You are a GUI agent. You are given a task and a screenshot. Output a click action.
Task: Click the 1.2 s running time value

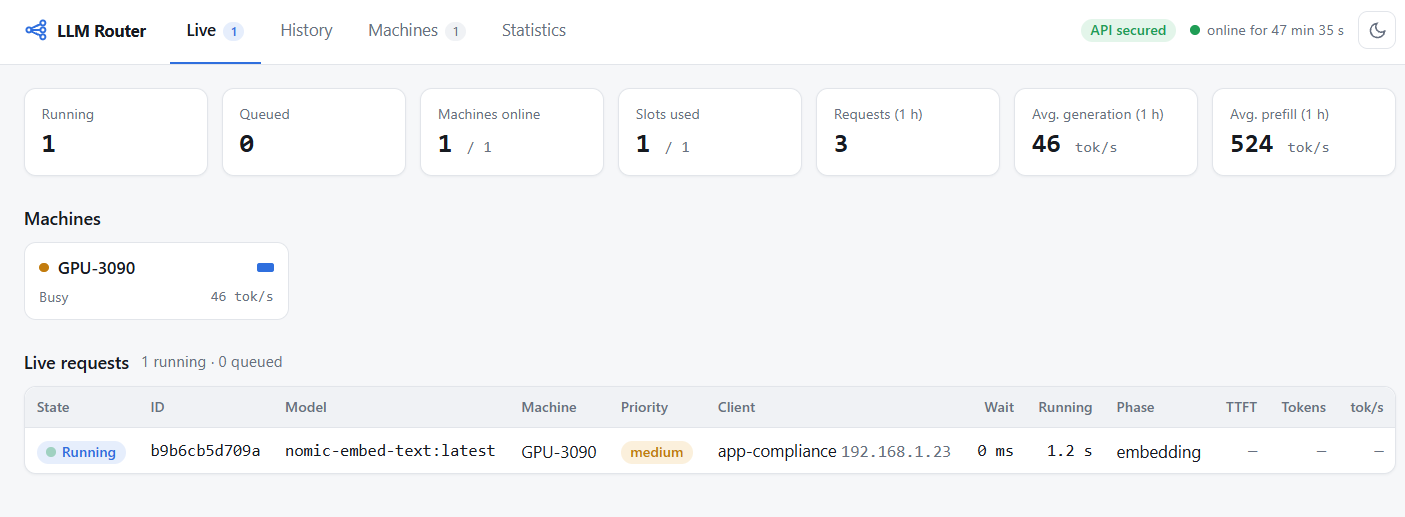coord(1070,451)
